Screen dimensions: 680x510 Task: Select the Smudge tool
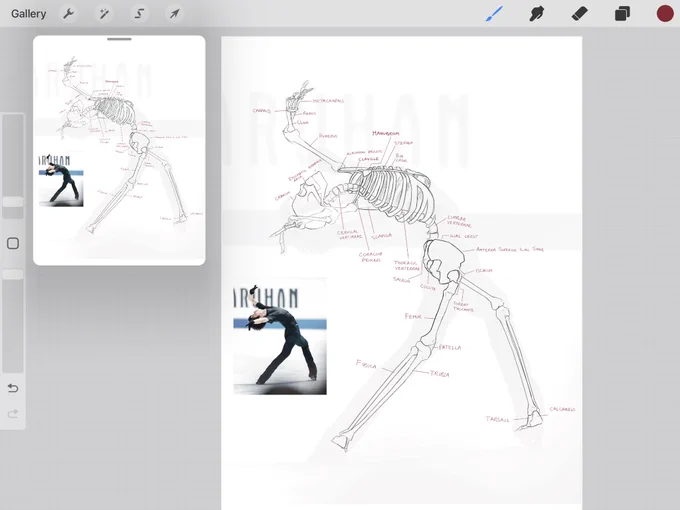click(536, 14)
